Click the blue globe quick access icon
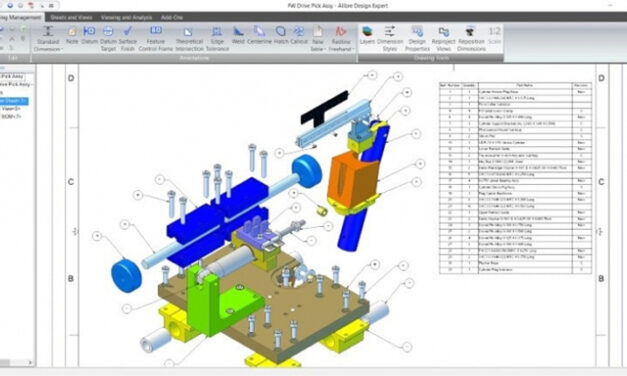Viewport: 627px width, 376px height. pyautogui.click(x=10, y=6)
